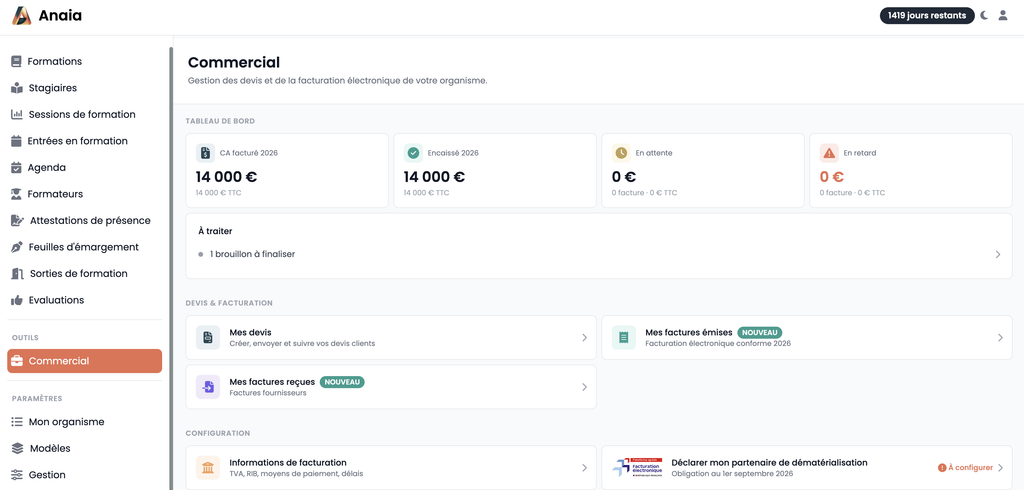Click the Encaissé 2026 checkmark icon
Screen dimensions: 1024x490
tap(413, 153)
